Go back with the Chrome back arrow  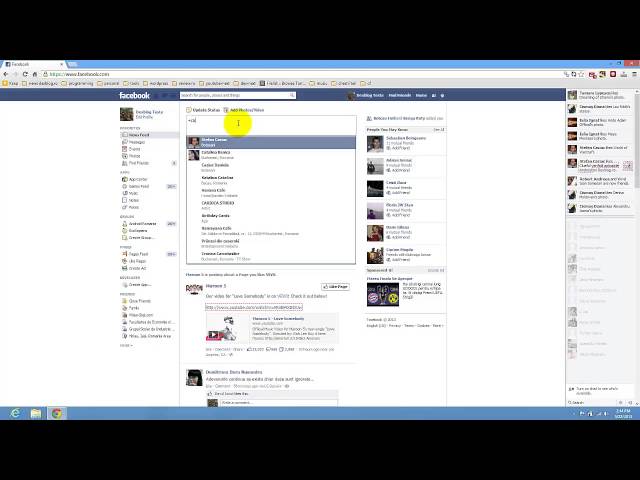(x=6, y=74)
